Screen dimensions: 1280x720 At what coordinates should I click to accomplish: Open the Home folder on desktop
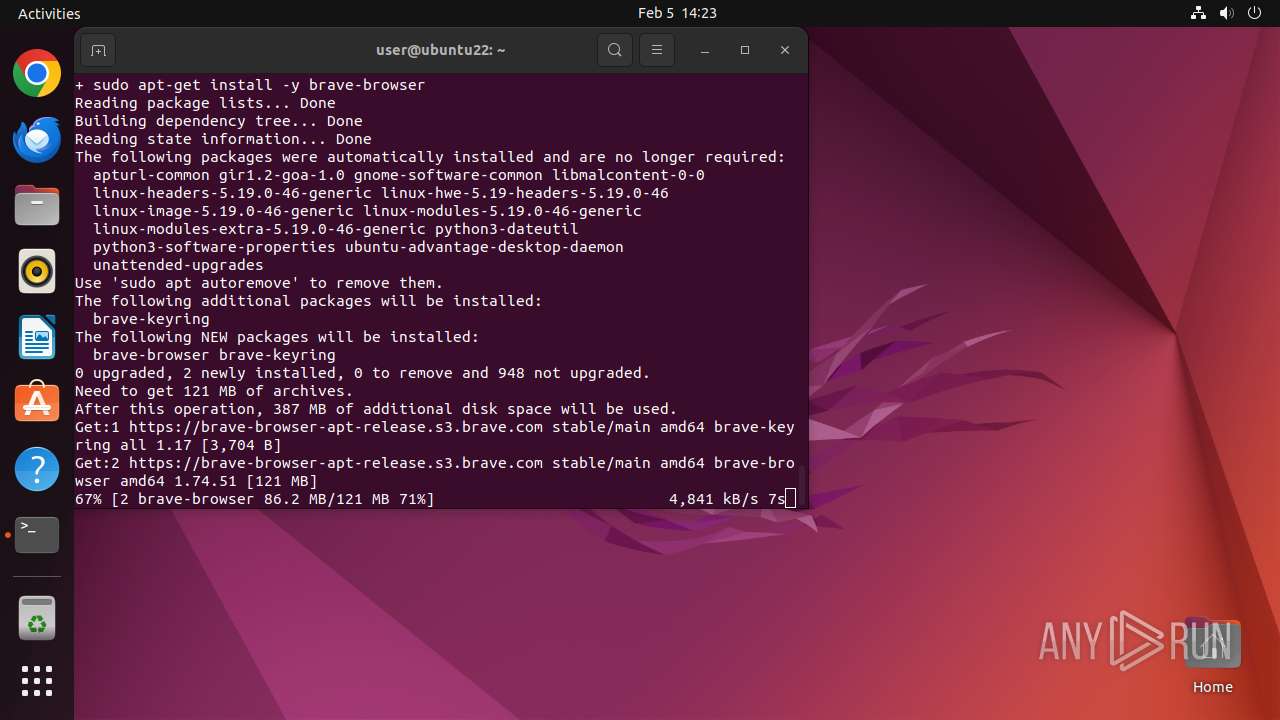(1213, 656)
